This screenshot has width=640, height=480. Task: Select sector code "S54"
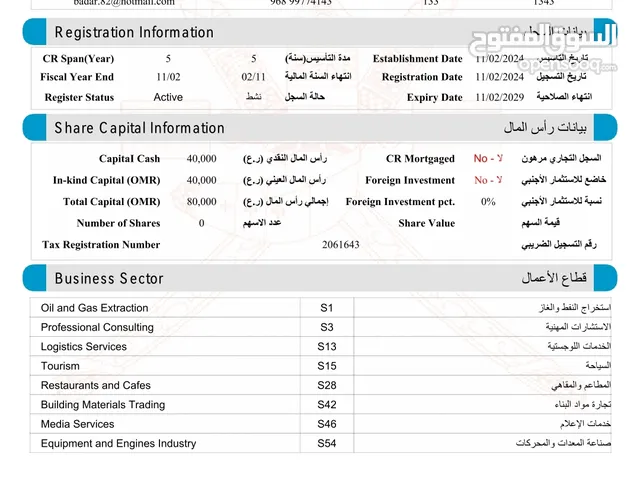coord(327,443)
